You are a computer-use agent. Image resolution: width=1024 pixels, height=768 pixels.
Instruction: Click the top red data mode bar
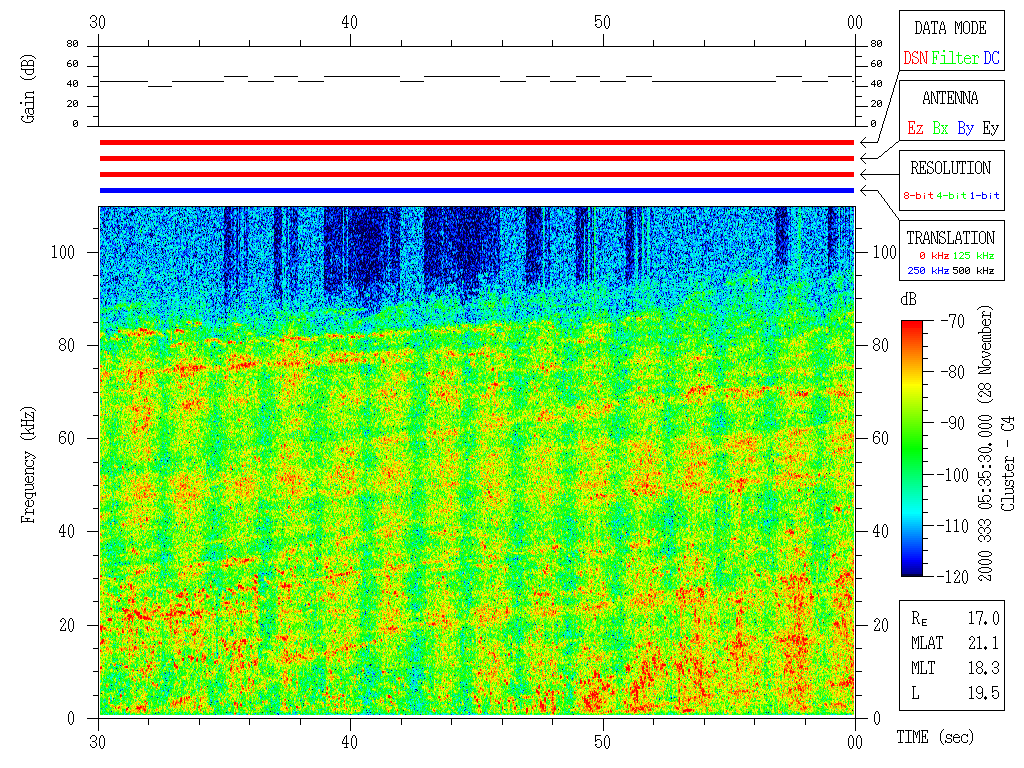coord(476,143)
